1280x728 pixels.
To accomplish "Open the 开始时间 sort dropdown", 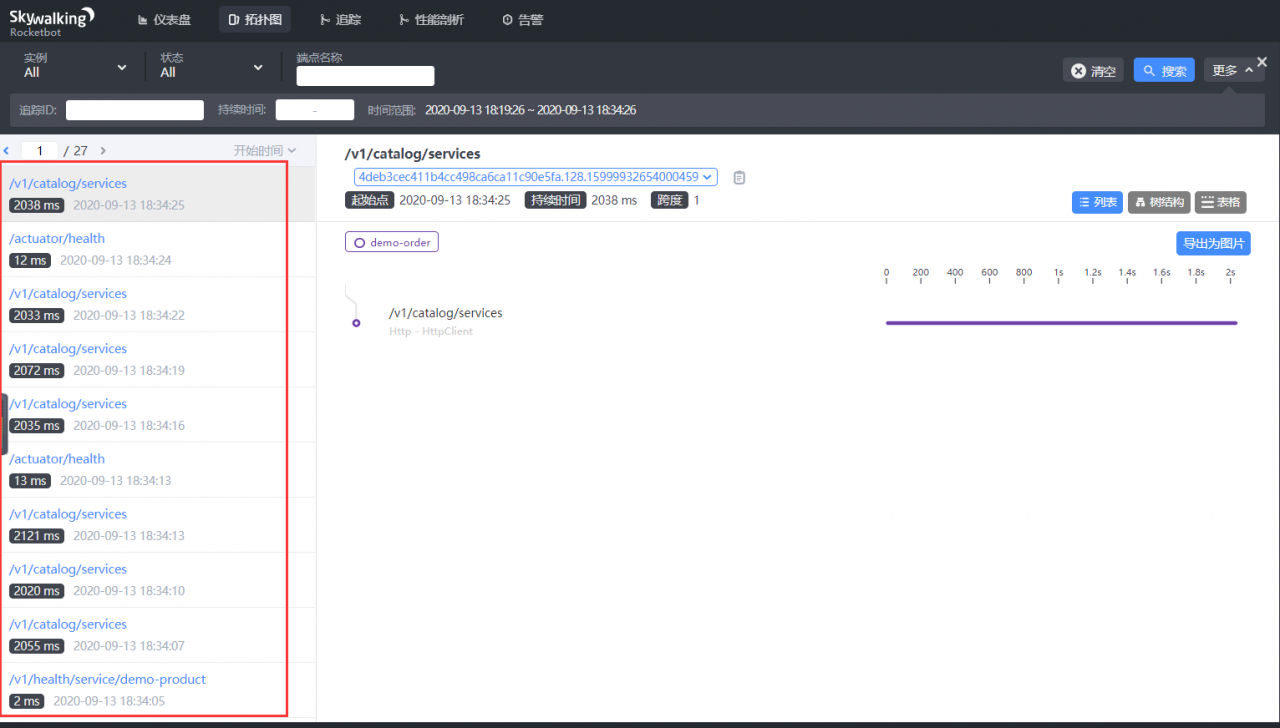I will (x=265, y=151).
